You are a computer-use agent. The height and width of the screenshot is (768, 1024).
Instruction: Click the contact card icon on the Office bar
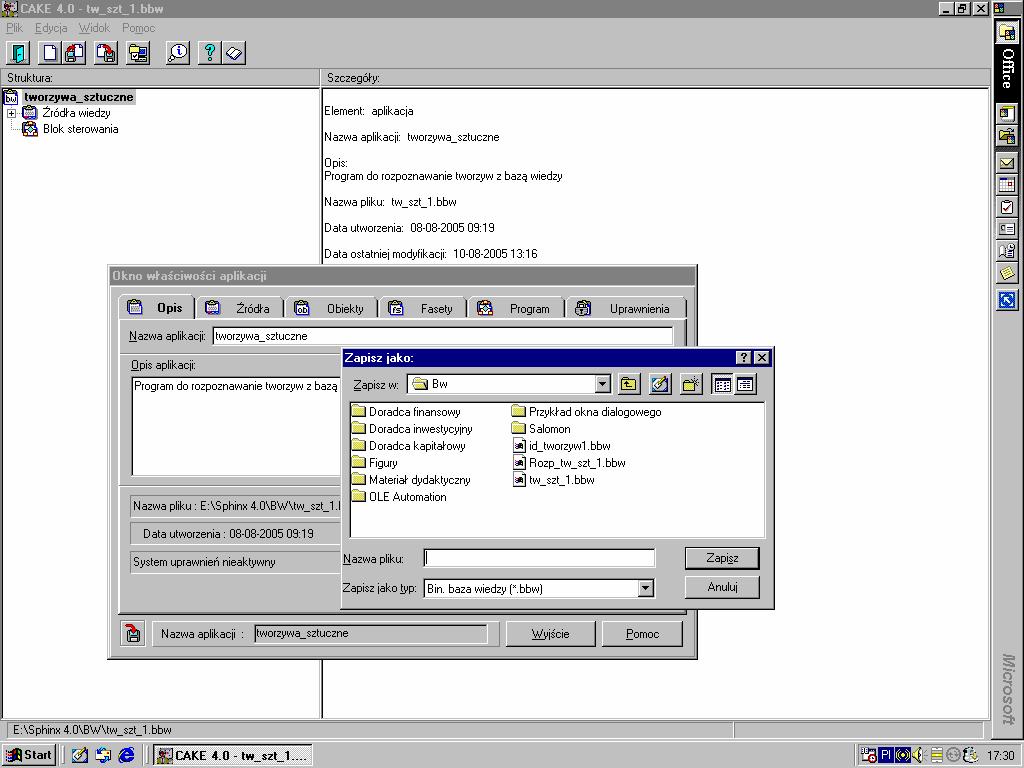click(x=1006, y=229)
